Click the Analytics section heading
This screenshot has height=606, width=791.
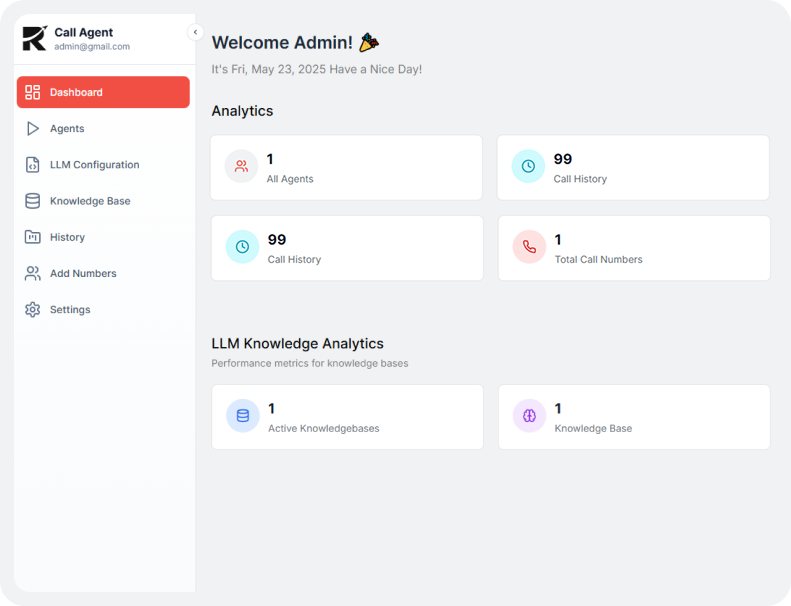[242, 111]
